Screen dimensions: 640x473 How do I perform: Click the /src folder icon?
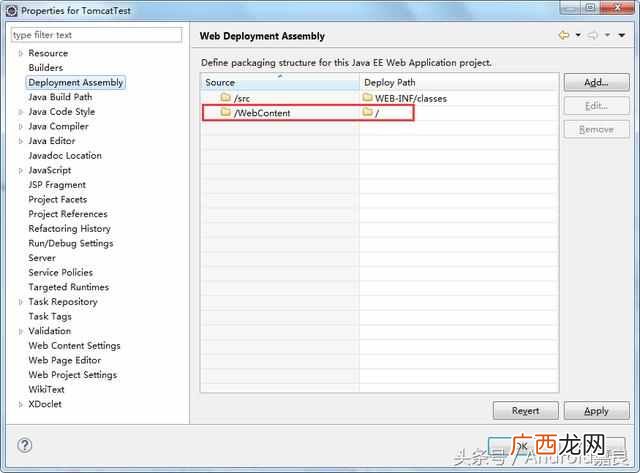coord(225,97)
